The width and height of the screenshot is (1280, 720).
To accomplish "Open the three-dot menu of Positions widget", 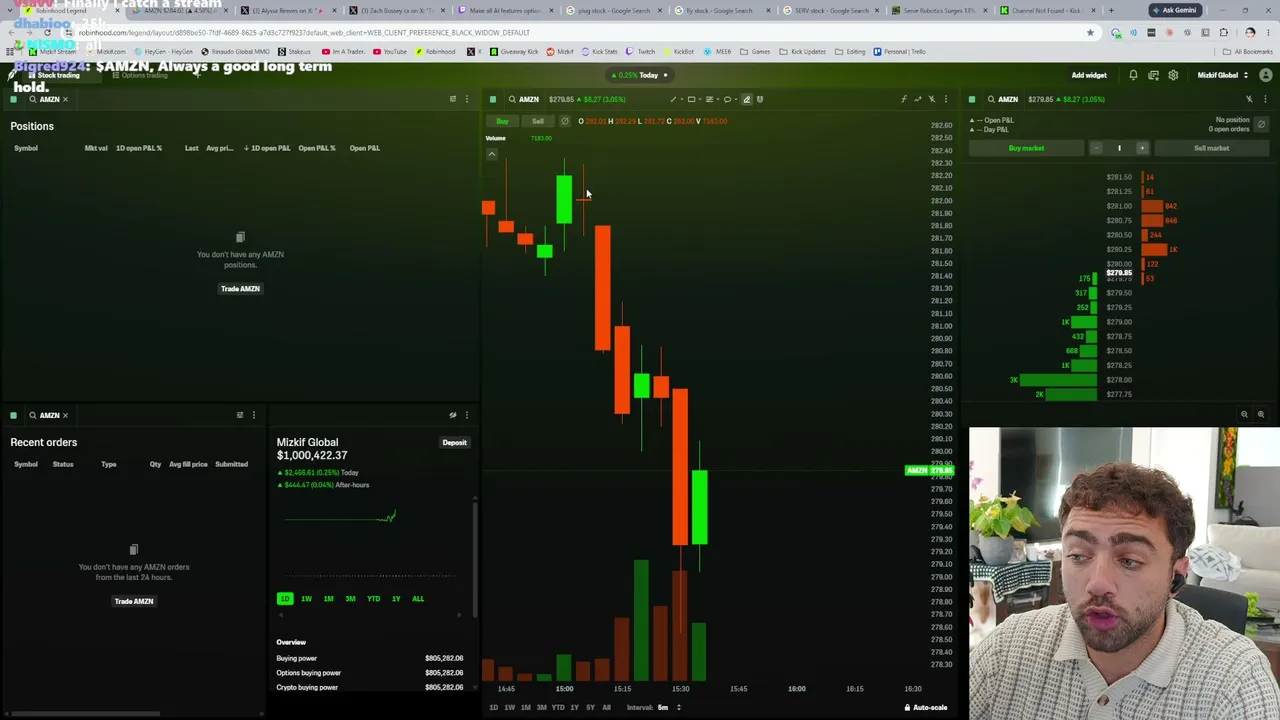I will click(x=466, y=99).
